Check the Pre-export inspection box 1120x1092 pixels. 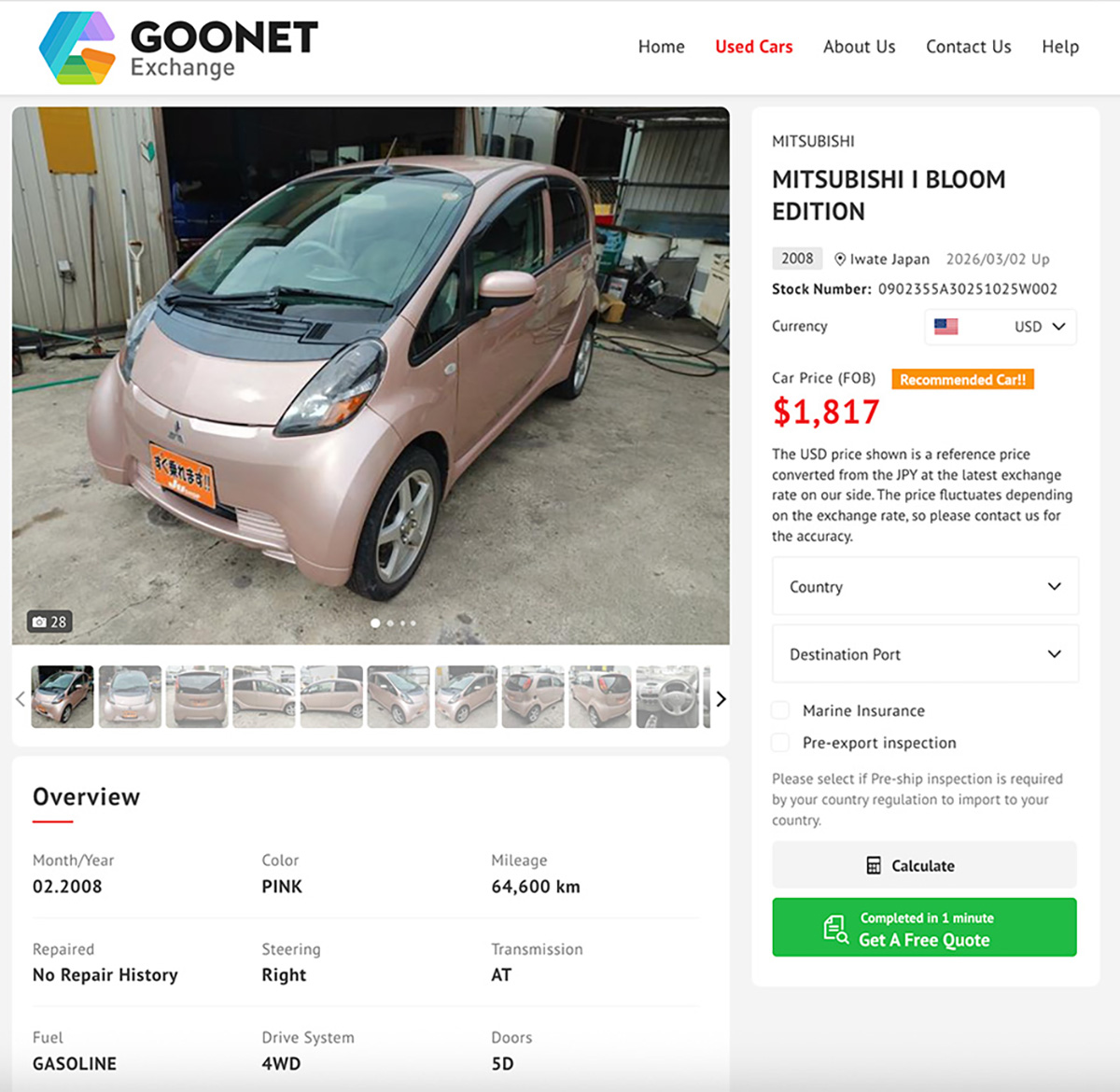coord(780,743)
